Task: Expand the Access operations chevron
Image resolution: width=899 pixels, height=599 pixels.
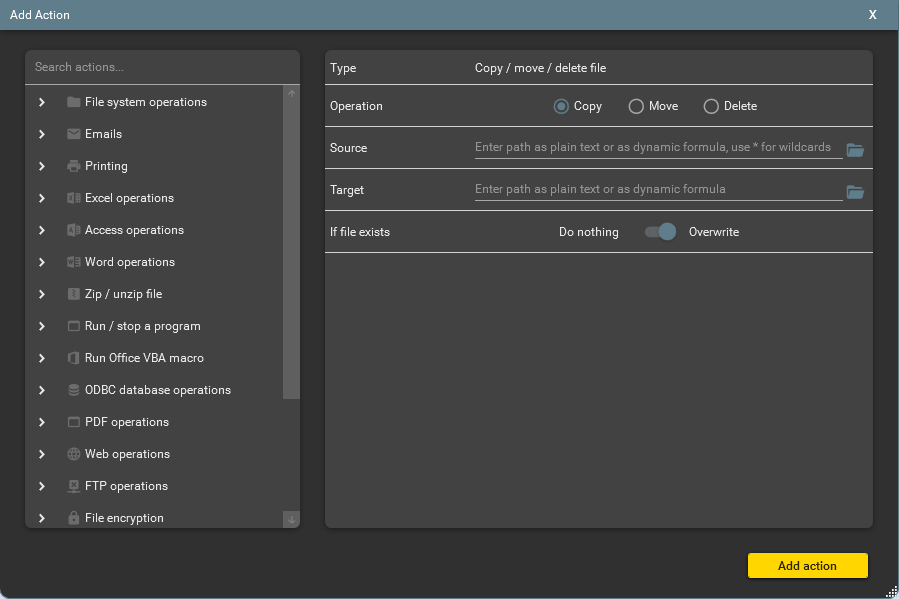Action: pos(42,230)
